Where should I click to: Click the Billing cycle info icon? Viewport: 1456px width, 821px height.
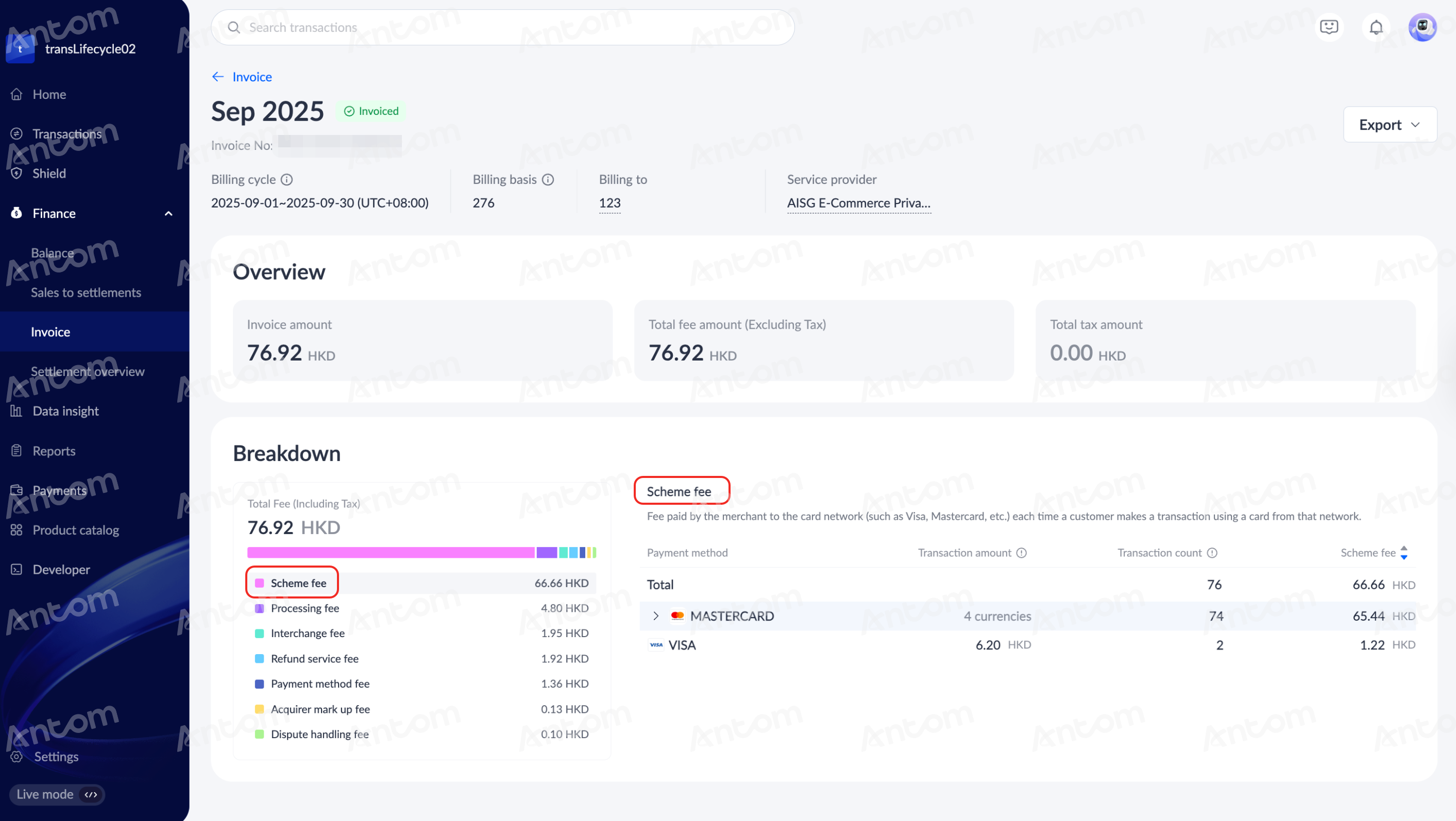point(287,180)
